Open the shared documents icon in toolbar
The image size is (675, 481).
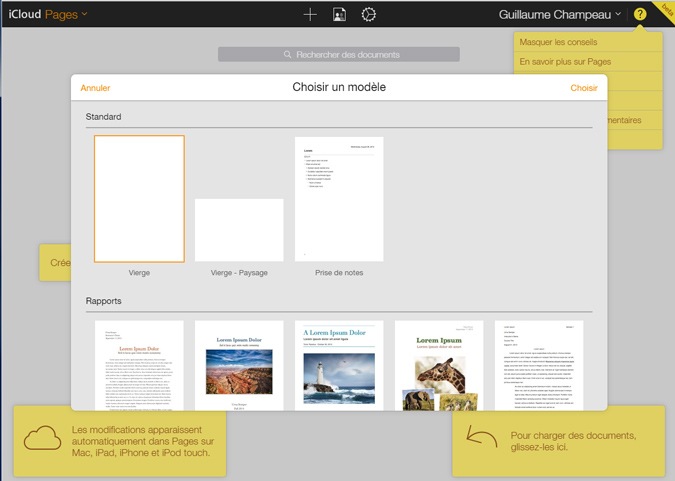pos(339,15)
